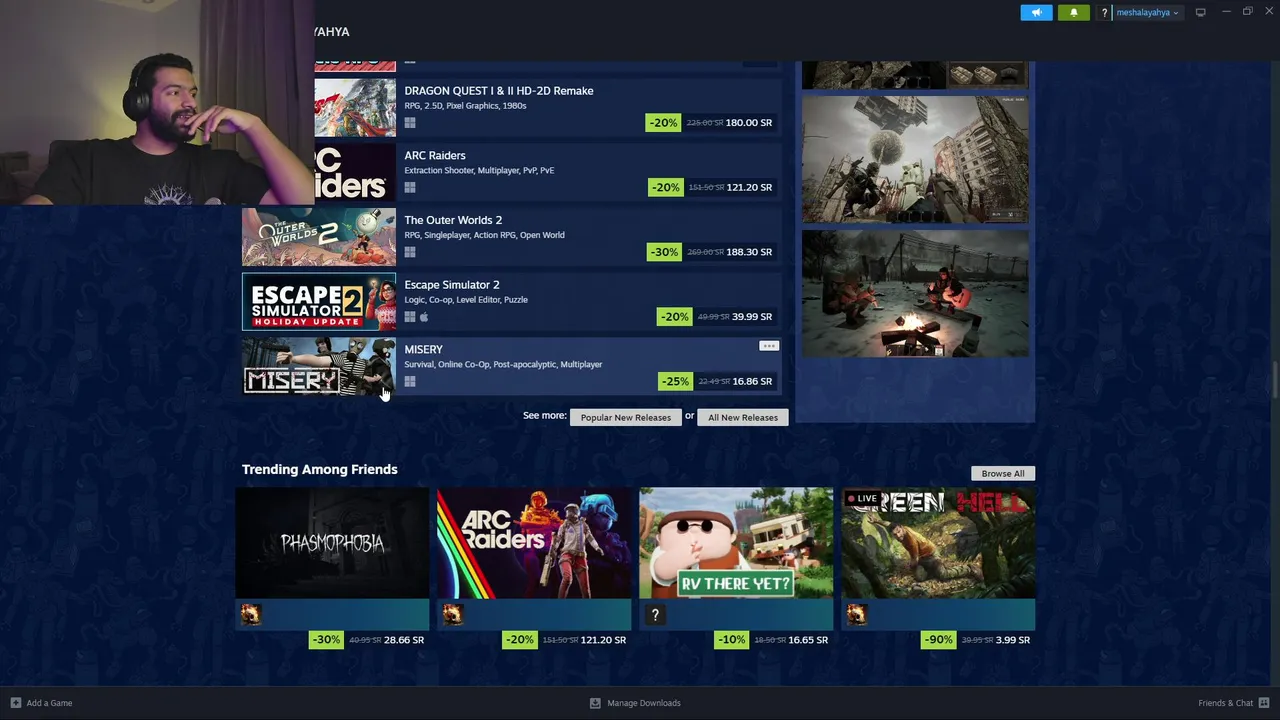Open Popular New Releases
Viewport: 1280px width, 720px height.
point(626,417)
